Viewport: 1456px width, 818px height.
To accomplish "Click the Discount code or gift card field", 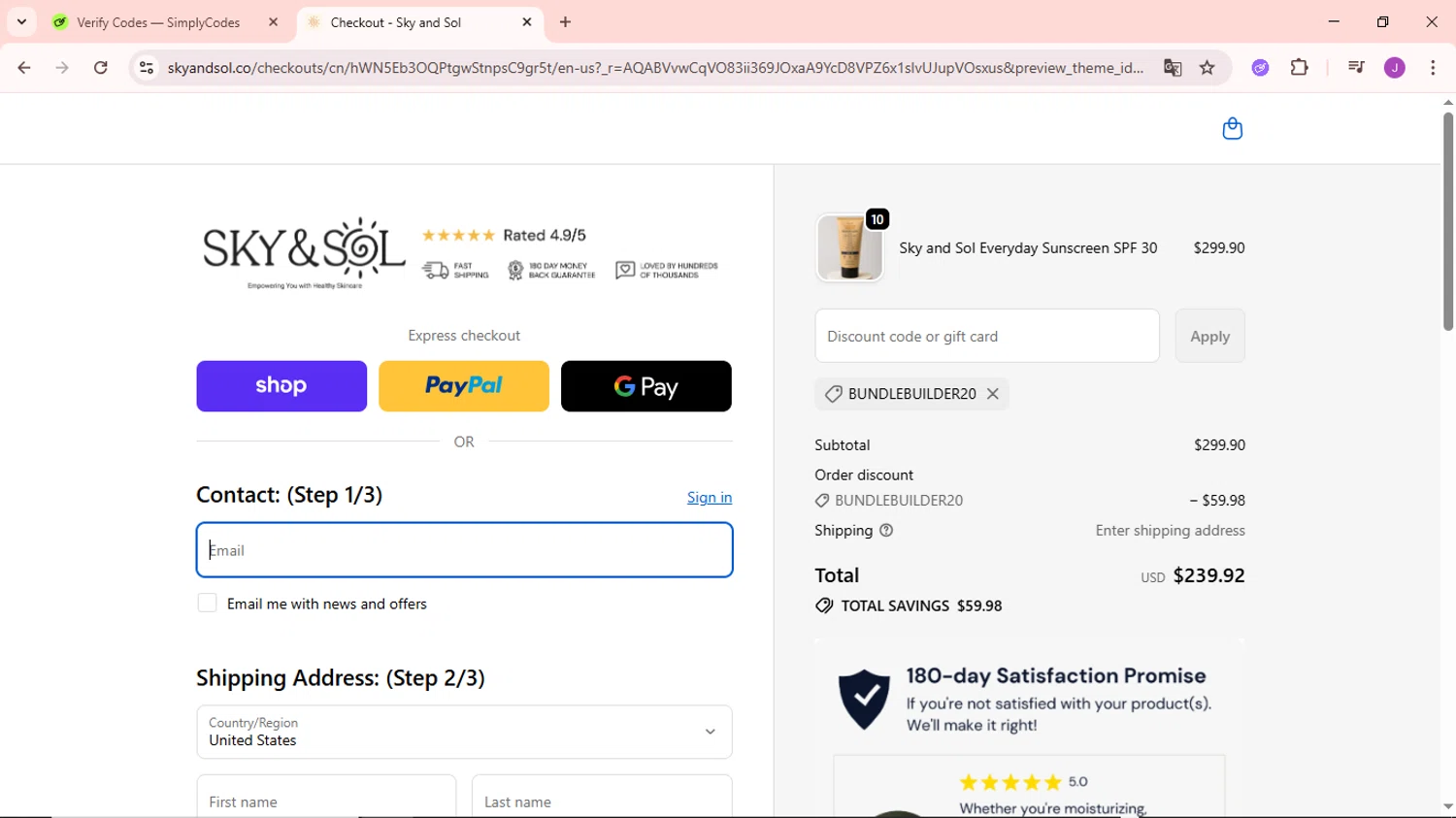I will 987,336.
